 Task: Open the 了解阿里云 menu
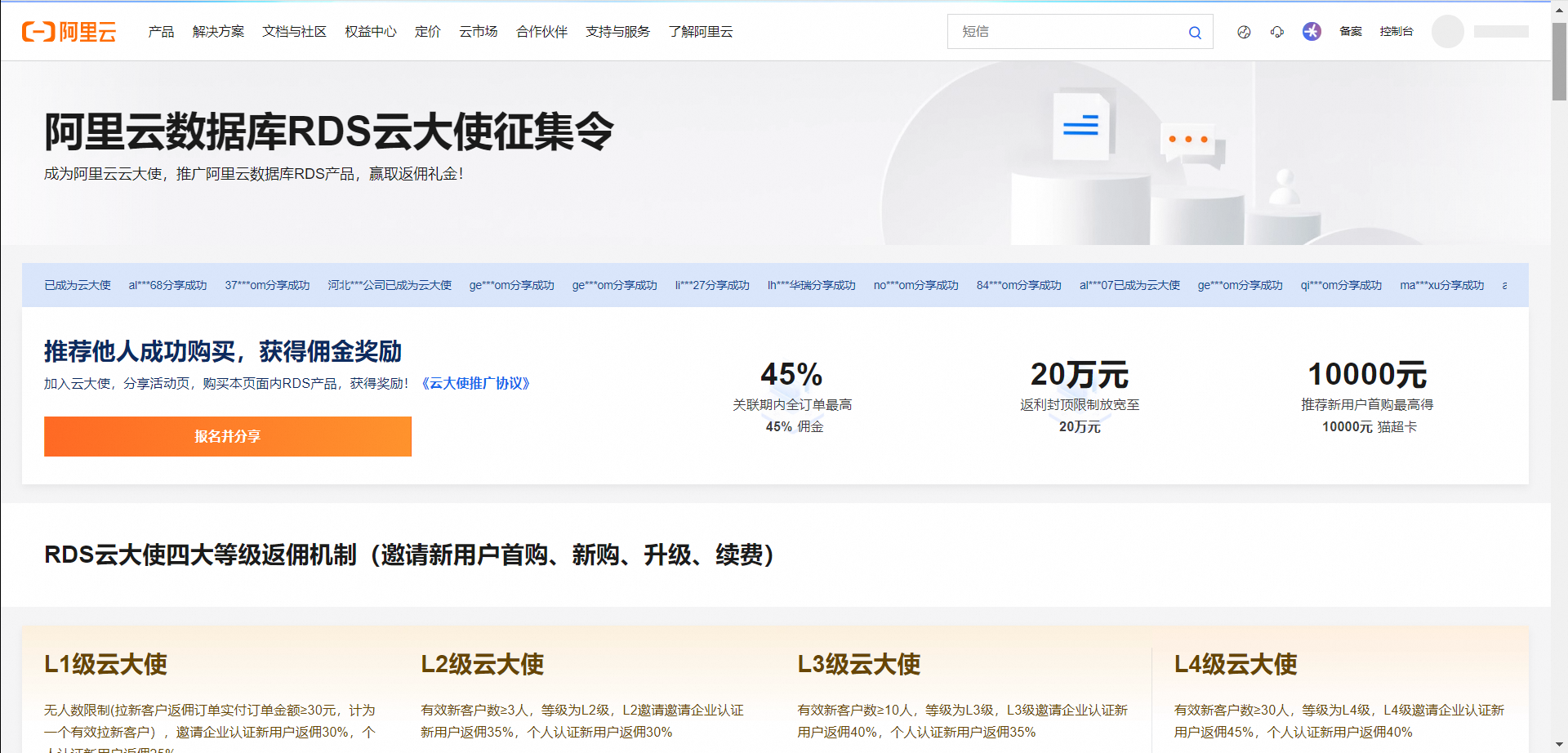[701, 32]
